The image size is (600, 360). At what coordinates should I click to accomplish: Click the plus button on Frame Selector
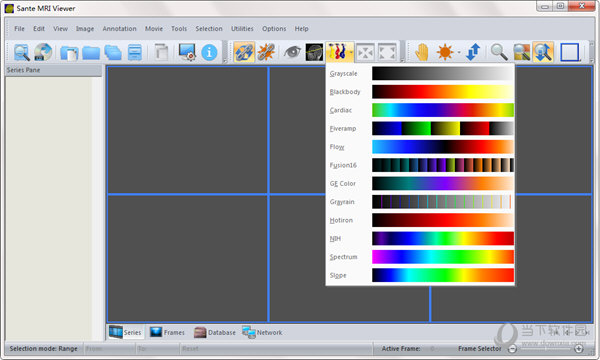click(x=579, y=349)
